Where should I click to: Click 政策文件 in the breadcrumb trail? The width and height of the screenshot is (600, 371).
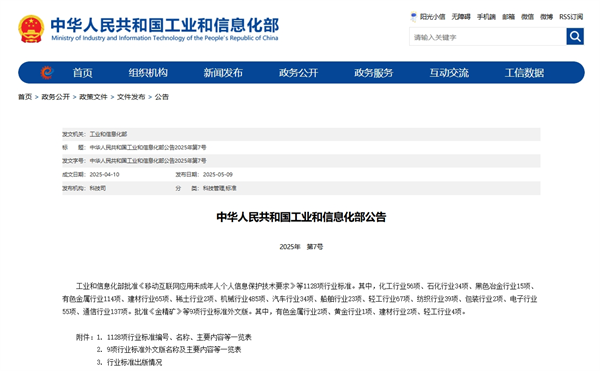93,97
